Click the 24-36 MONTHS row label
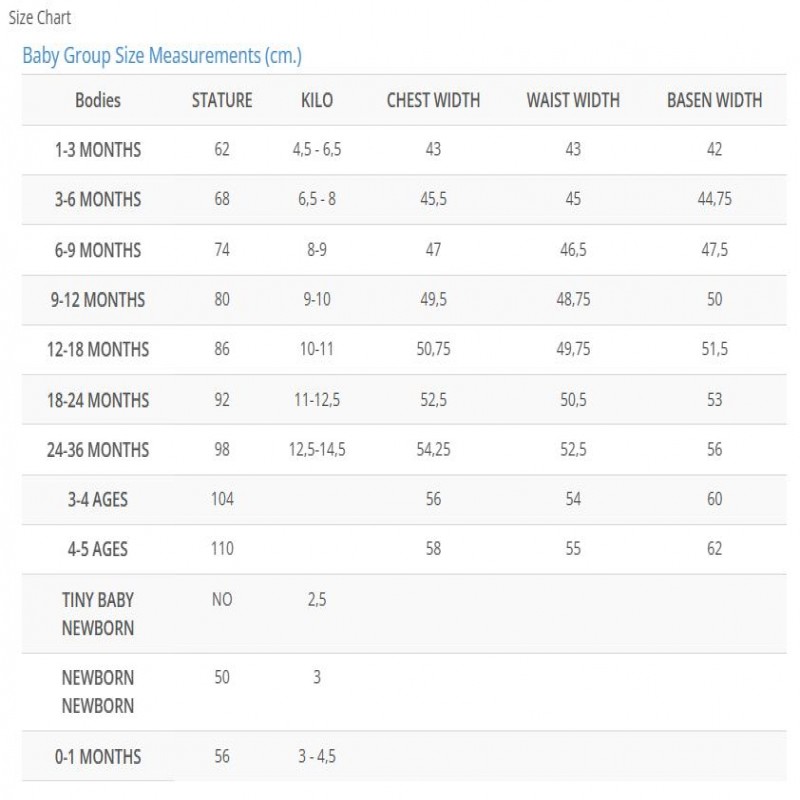Image resolution: width=800 pixels, height=800 pixels. click(98, 450)
